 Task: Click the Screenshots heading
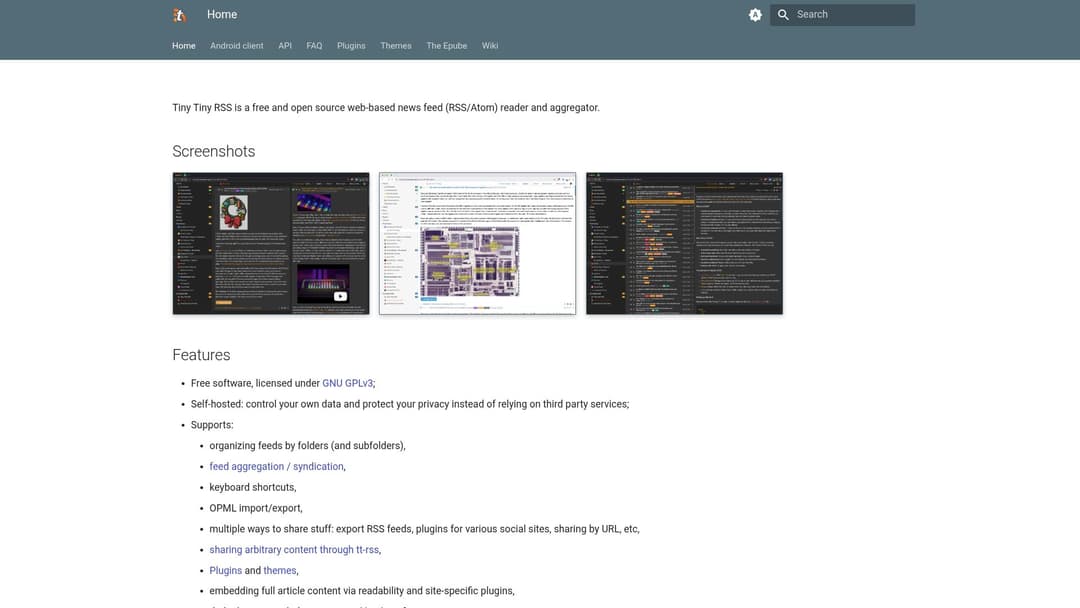[214, 151]
